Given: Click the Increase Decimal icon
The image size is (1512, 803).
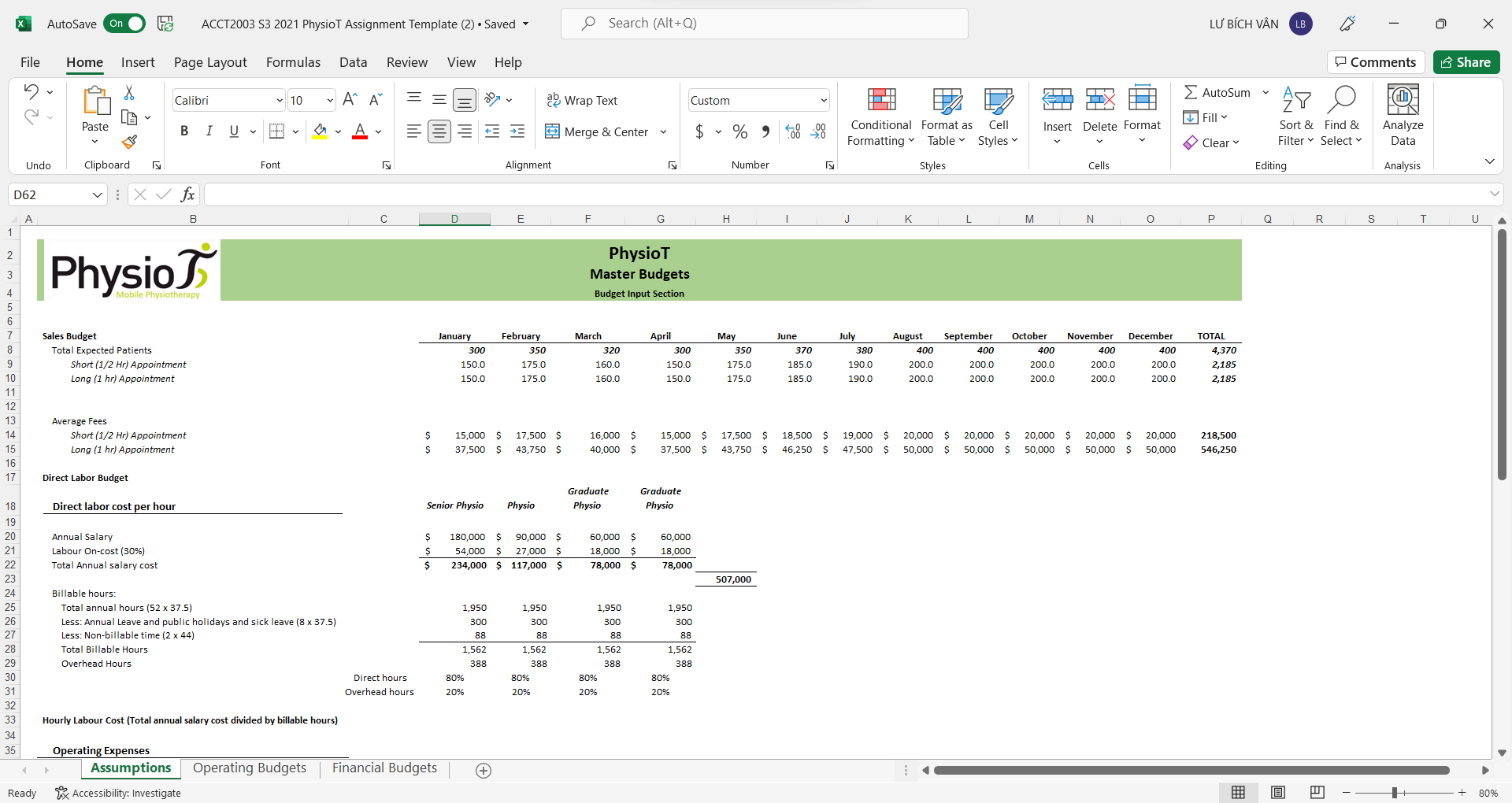Looking at the screenshot, I should (793, 131).
